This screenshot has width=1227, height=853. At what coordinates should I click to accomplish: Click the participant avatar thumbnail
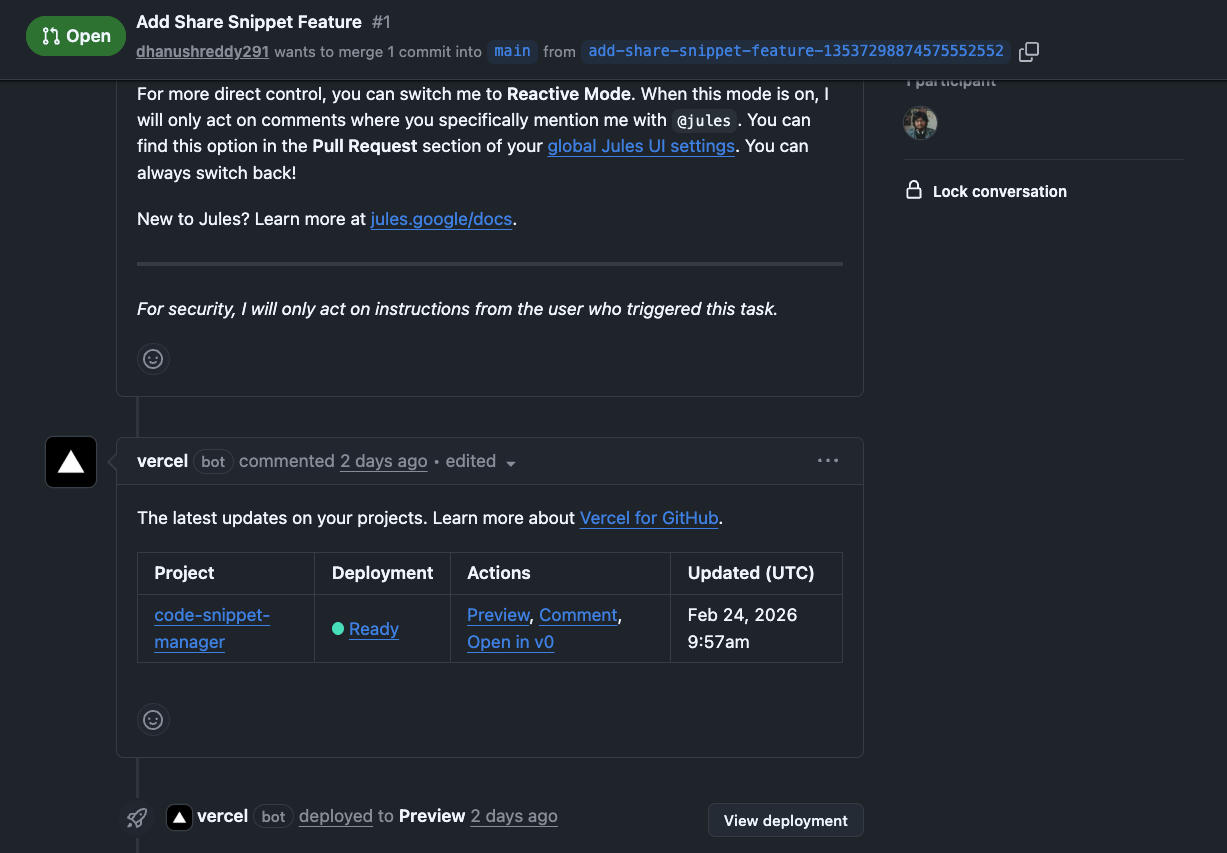click(x=920, y=123)
